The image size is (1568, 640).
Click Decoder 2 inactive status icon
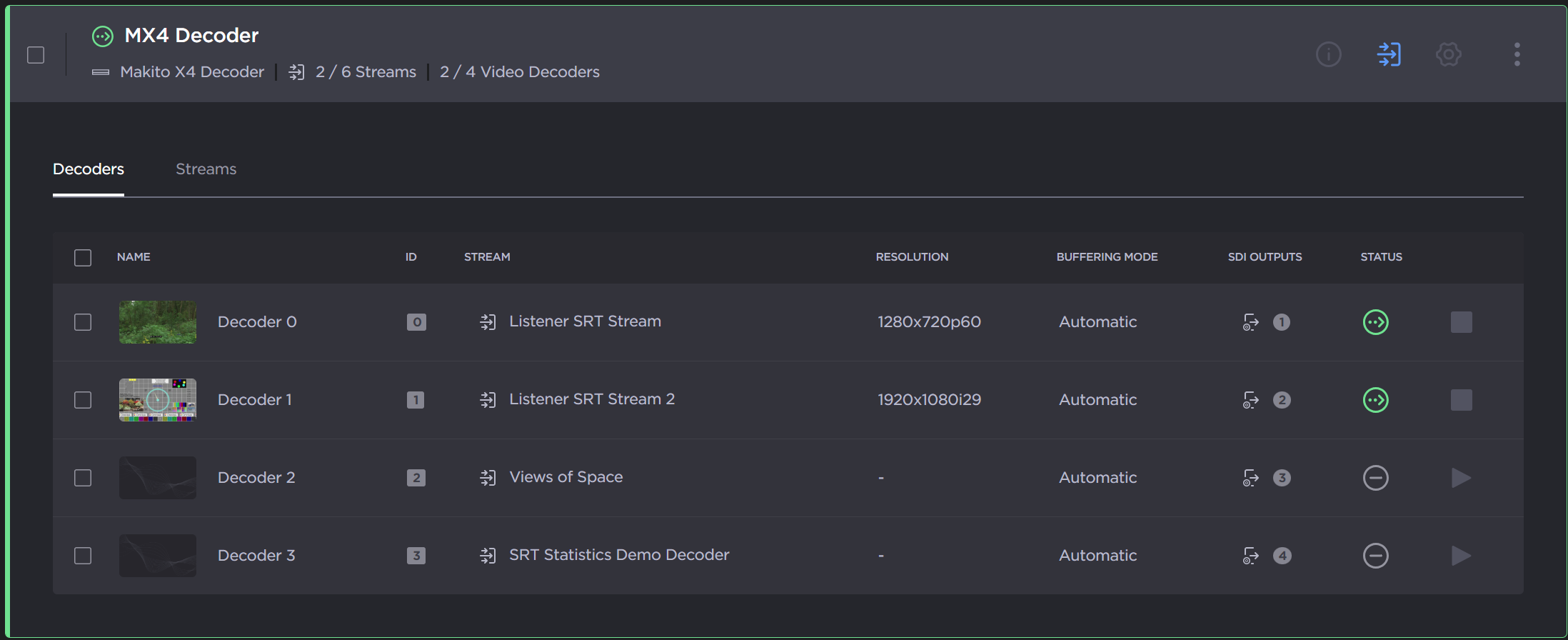(x=1375, y=478)
